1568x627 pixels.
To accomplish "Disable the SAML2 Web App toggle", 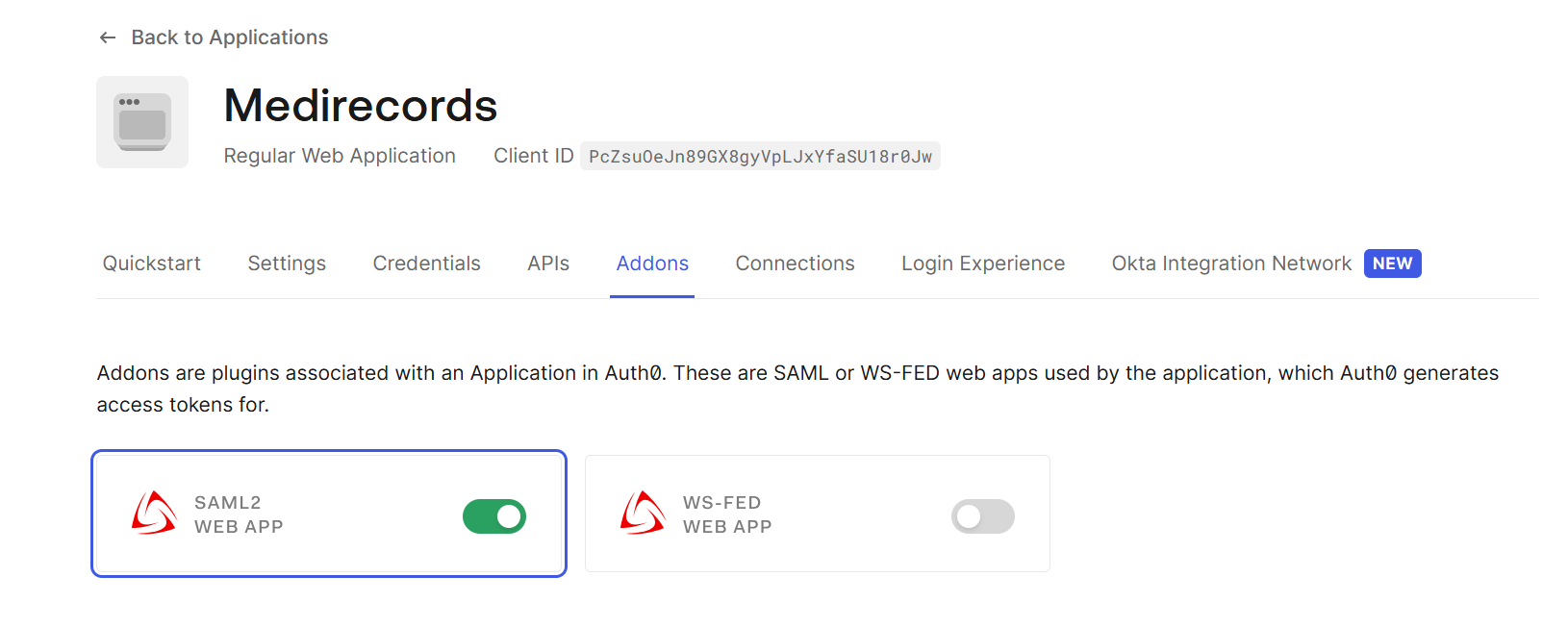I will (x=494, y=516).
